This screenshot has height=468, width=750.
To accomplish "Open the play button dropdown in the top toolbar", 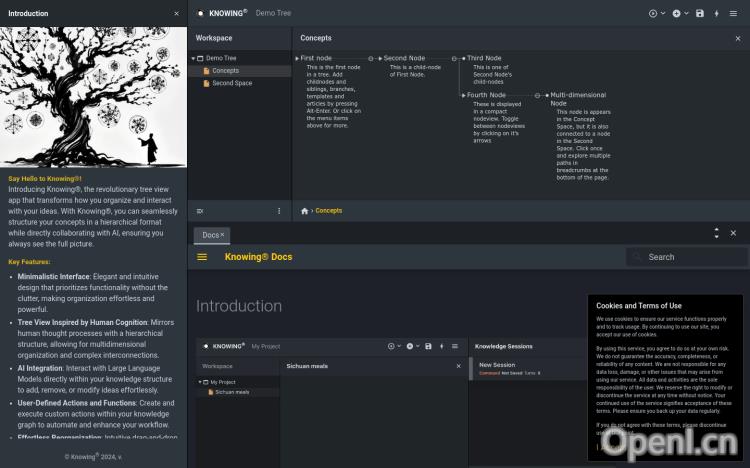I will [x=656, y=13].
